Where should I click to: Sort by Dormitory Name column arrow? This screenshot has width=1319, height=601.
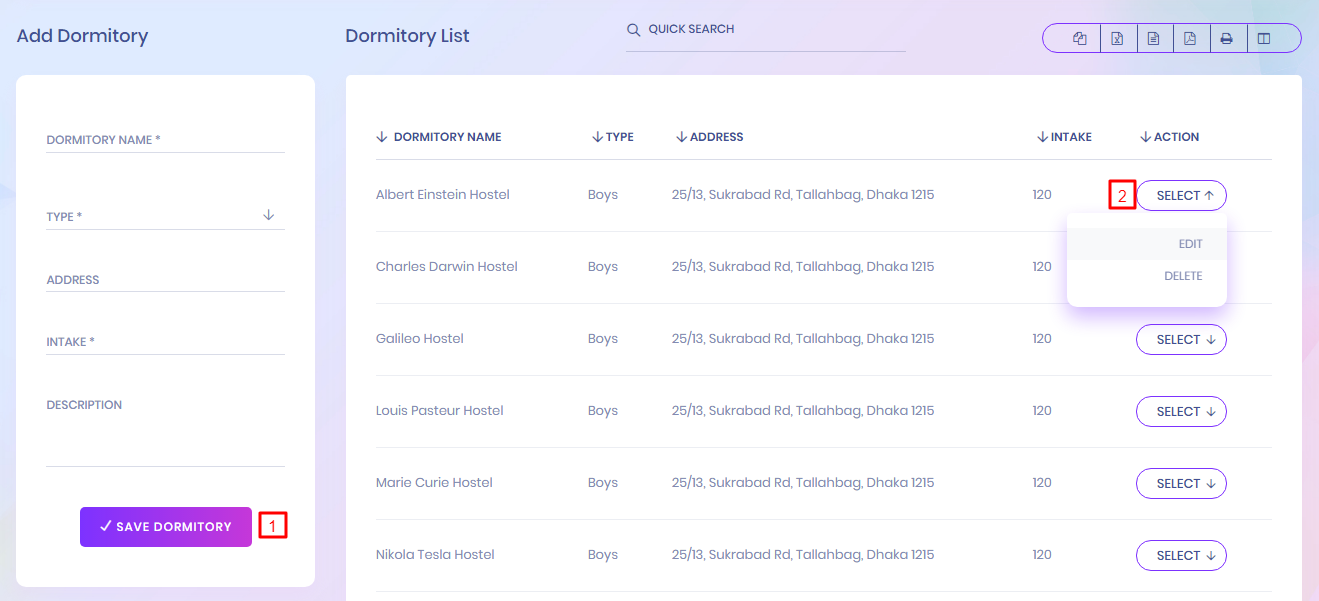coord(382,137)
